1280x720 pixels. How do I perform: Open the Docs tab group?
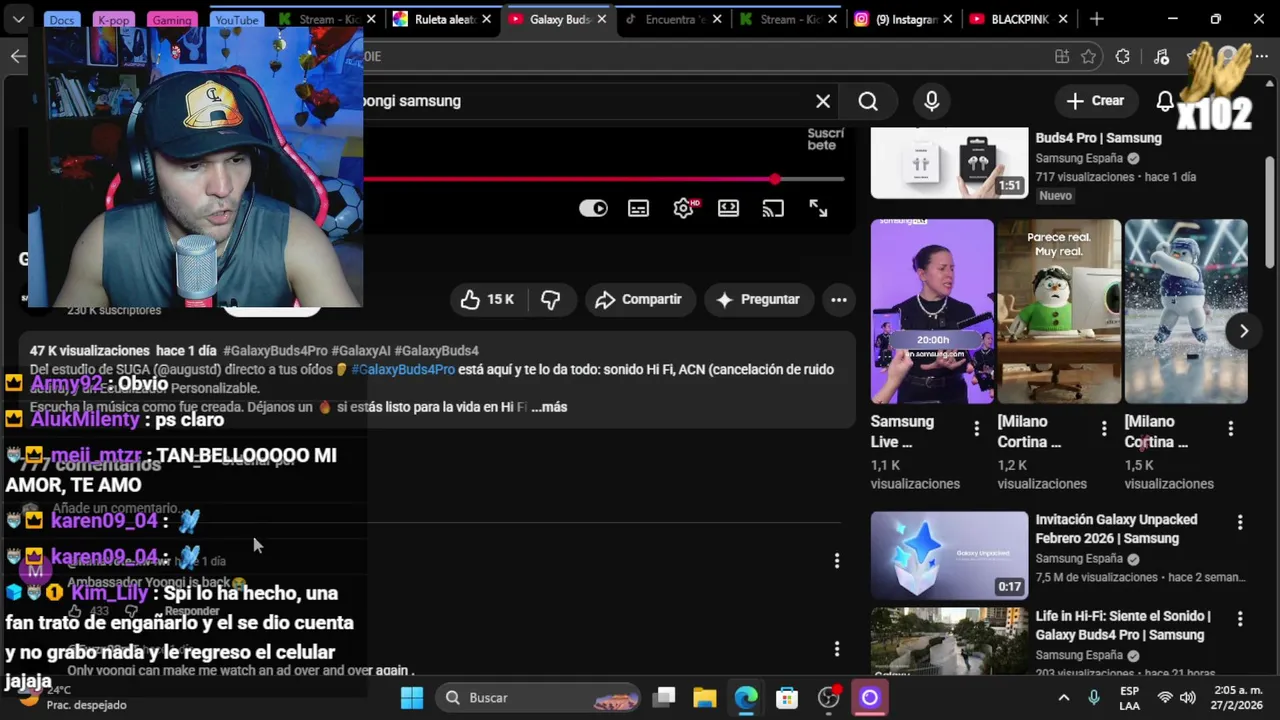61,20
